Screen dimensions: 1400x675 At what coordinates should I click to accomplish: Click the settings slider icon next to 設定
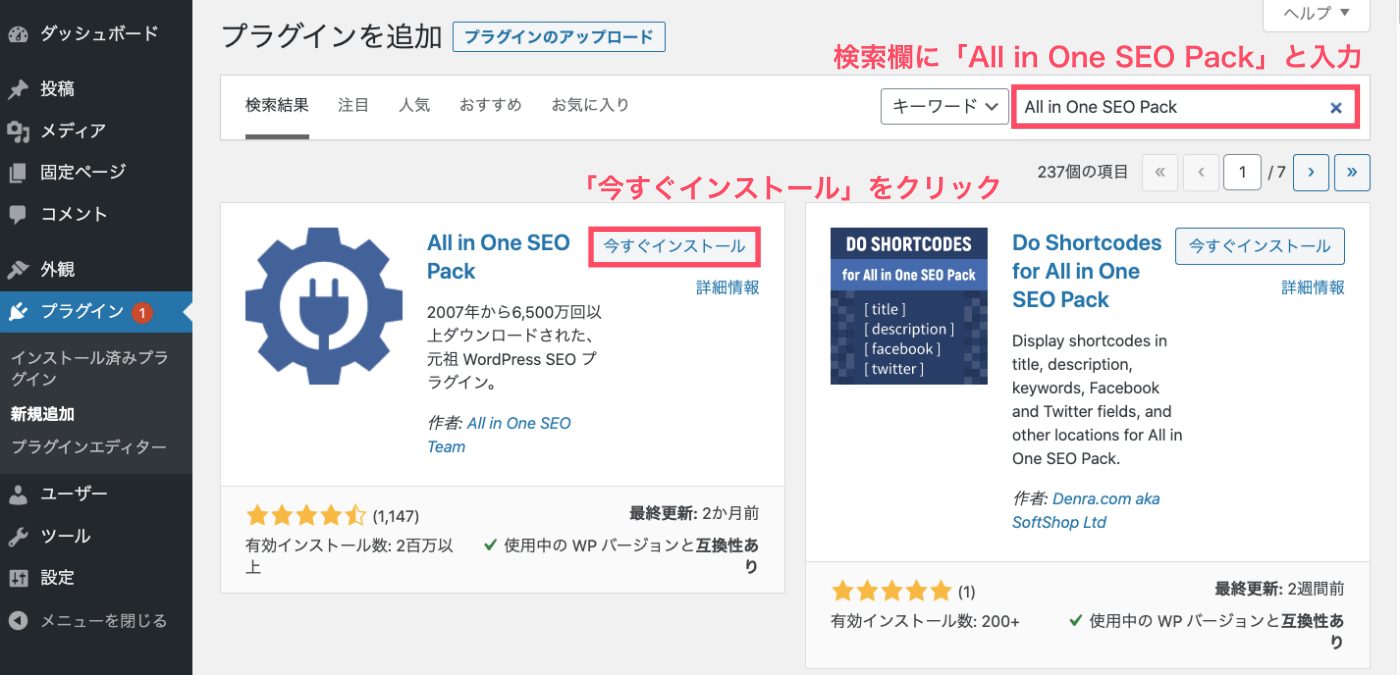[x=18, y=578]
